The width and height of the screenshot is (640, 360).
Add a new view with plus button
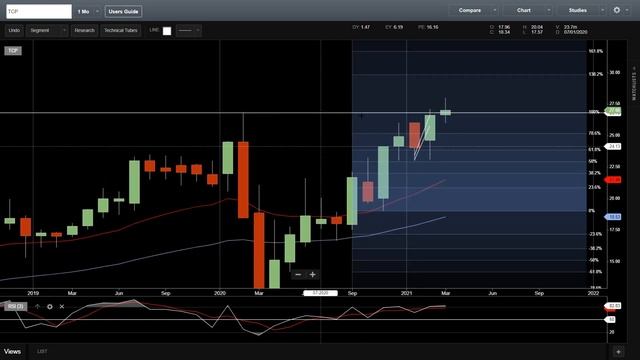[618, 351]
